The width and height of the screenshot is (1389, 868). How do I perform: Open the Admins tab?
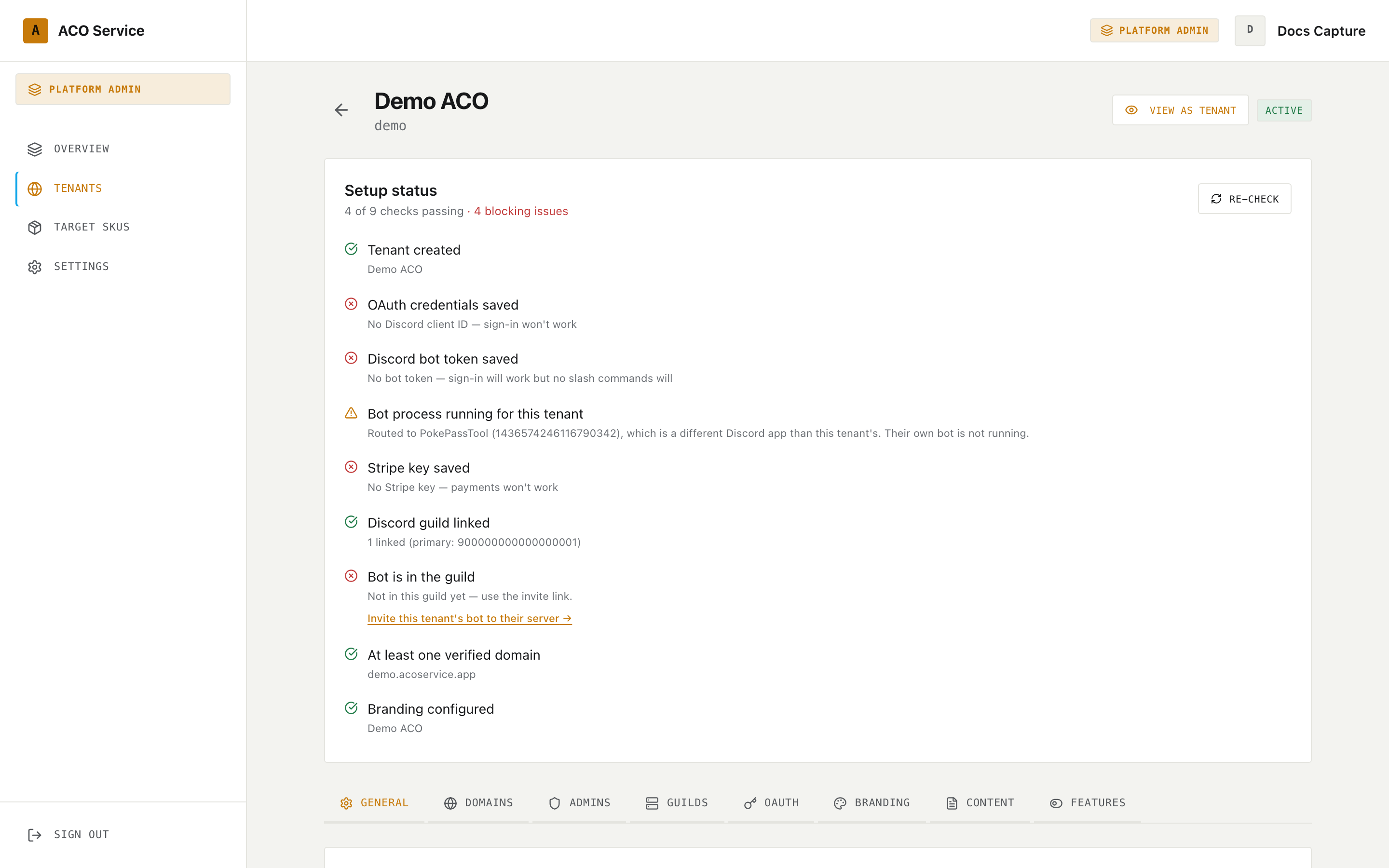[x=579, y=803]
